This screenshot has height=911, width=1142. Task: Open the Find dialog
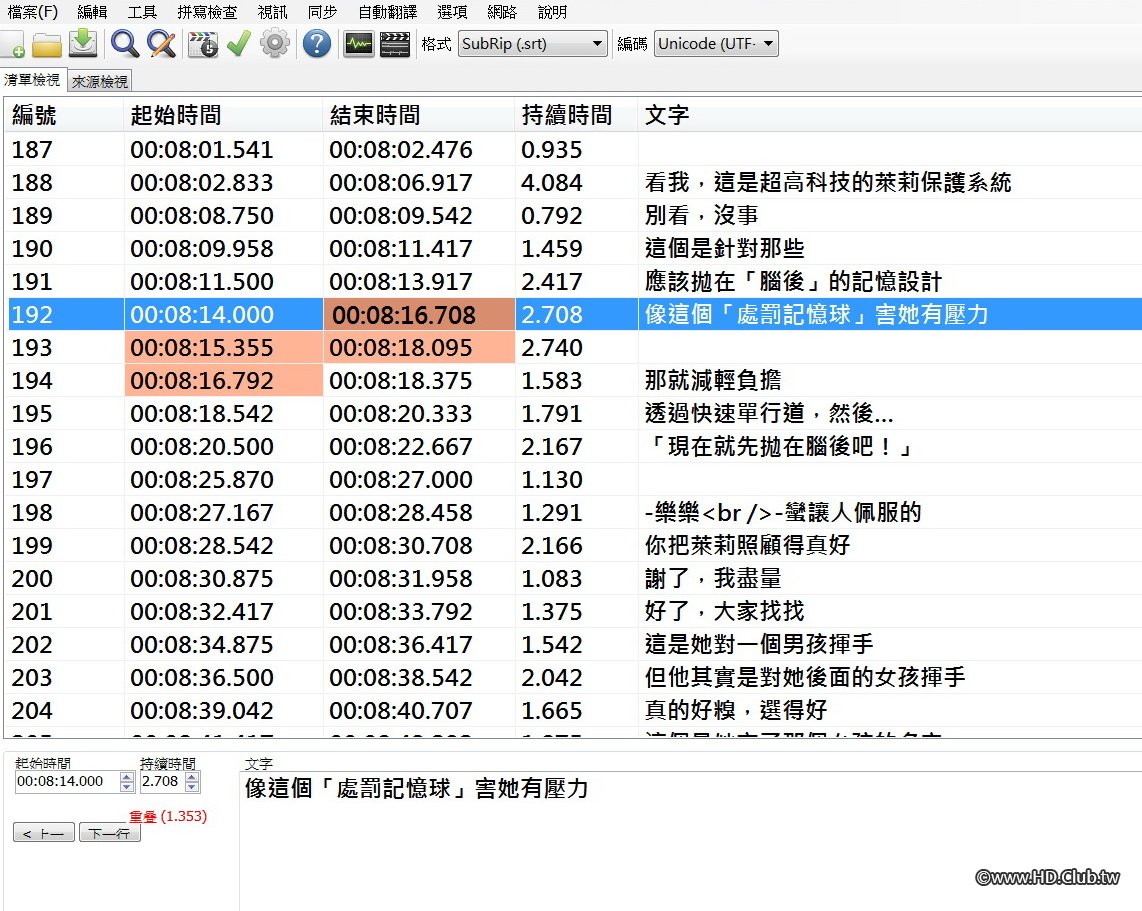pyautogui.click(x=124, y=44)
